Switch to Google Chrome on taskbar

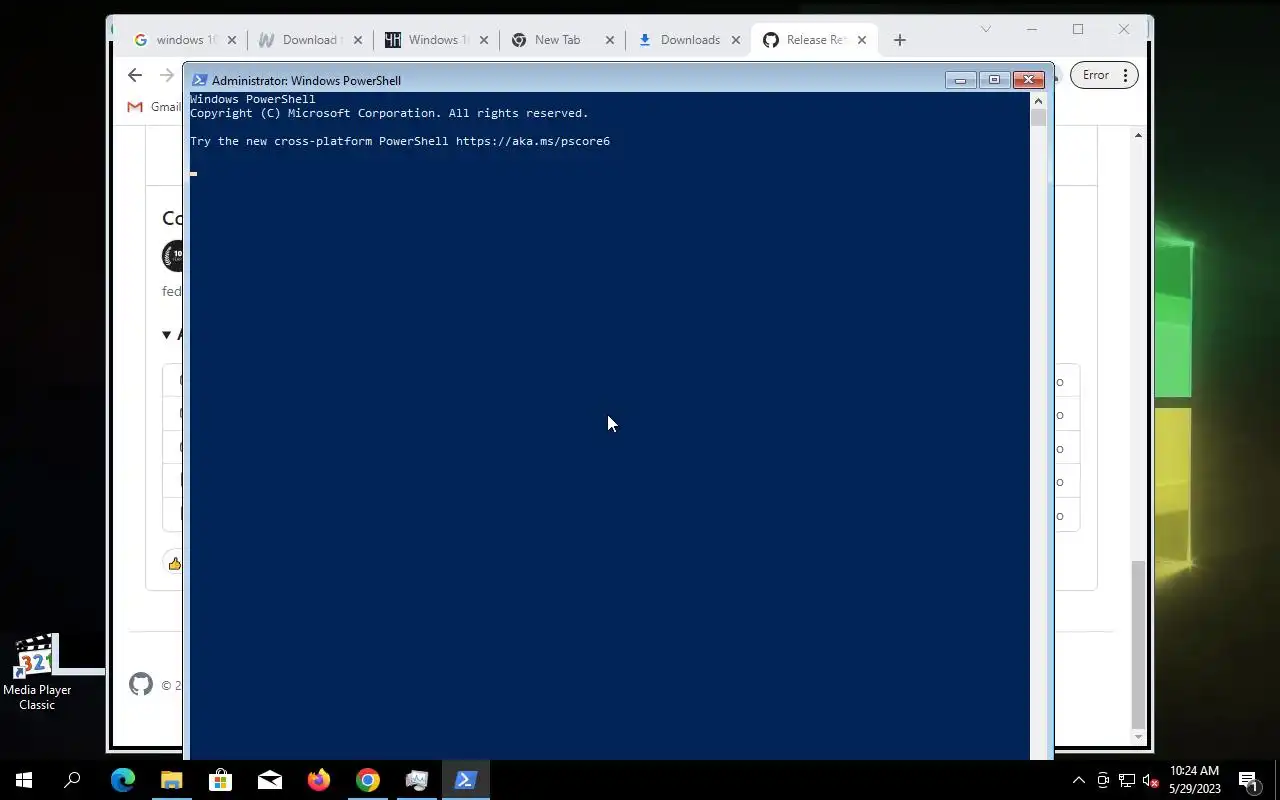click(368, 780)
